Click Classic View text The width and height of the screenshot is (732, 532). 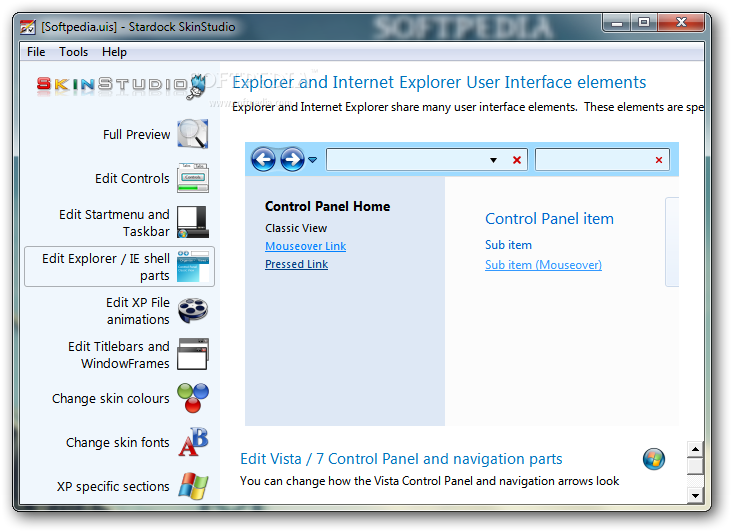click(x=296, y=228)
